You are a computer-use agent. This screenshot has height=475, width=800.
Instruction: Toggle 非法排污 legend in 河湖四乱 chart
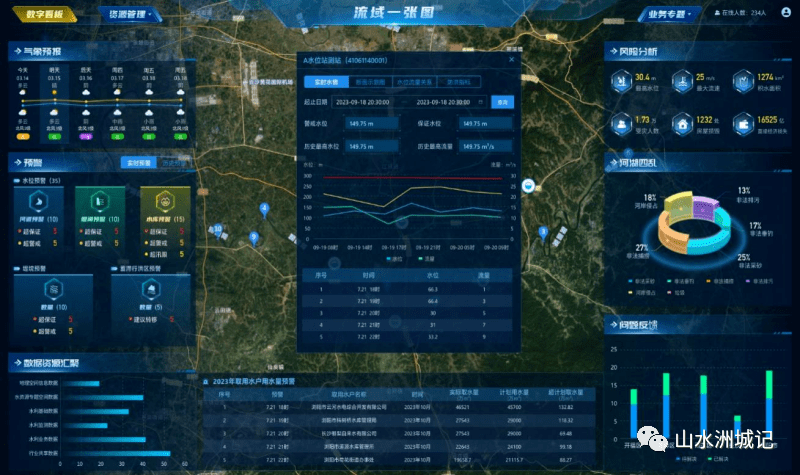coord(759,281)
